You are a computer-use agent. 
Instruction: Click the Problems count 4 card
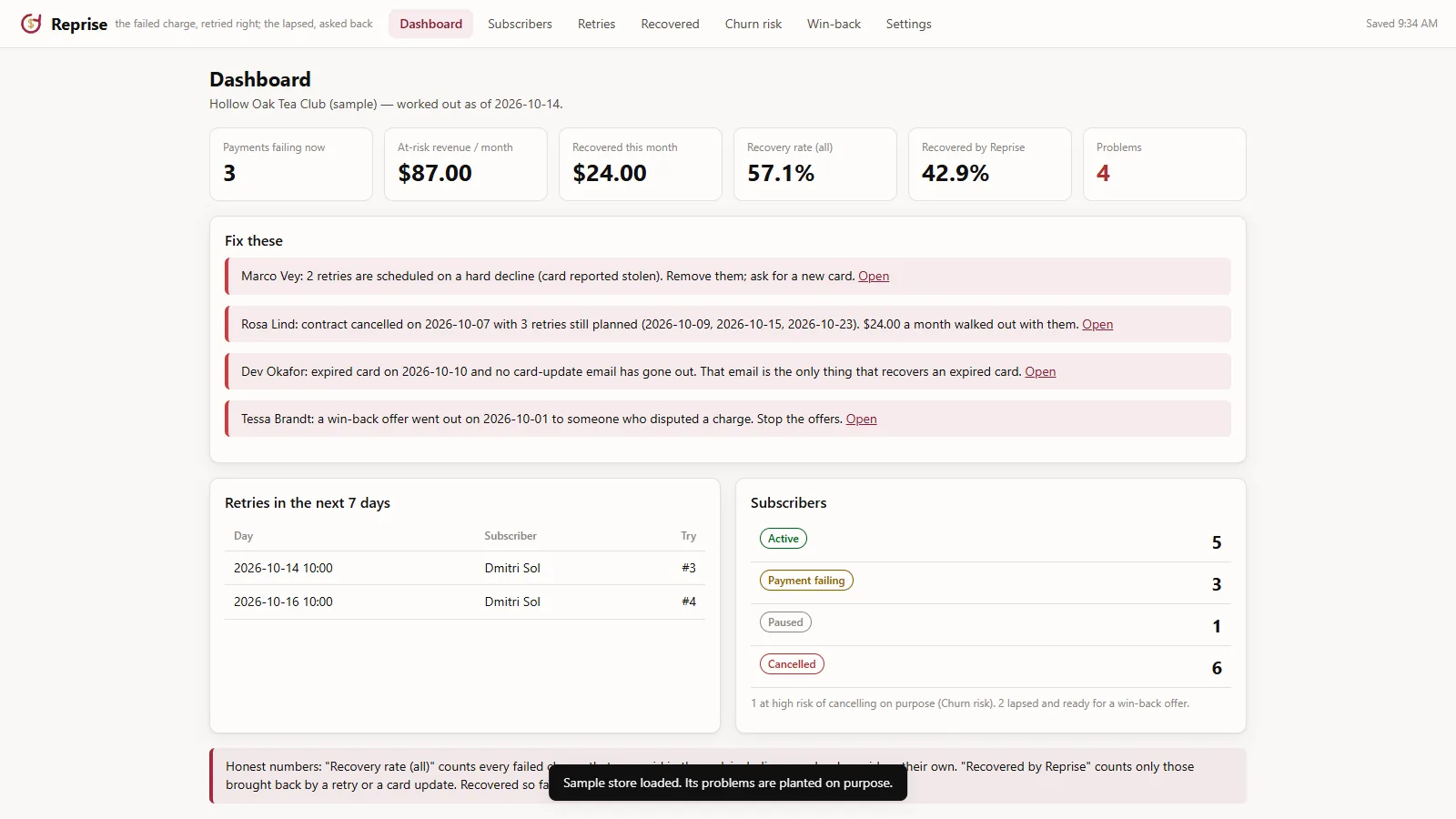[x=1165, y=164]
